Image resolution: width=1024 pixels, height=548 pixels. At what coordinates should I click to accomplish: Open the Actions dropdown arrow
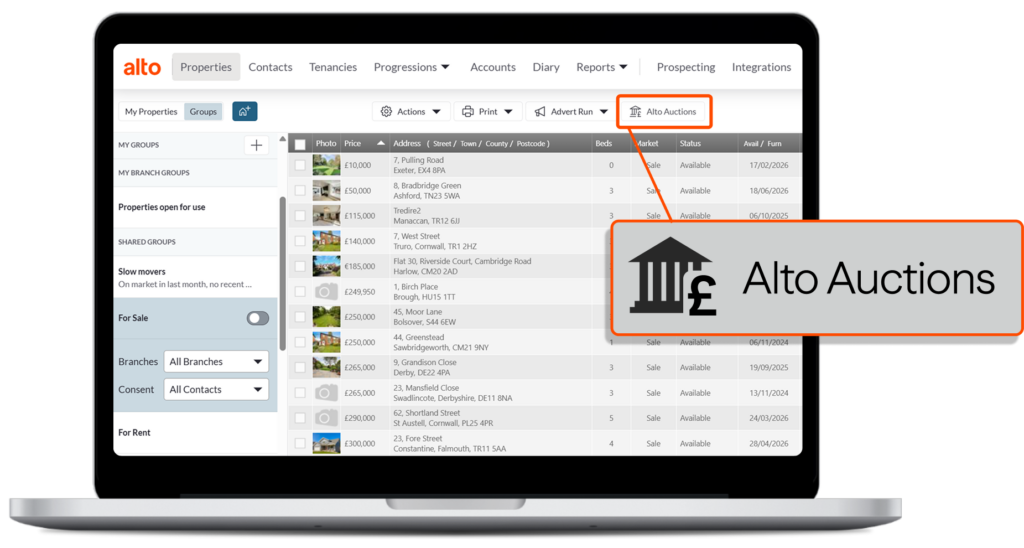(x=436, y=112)
